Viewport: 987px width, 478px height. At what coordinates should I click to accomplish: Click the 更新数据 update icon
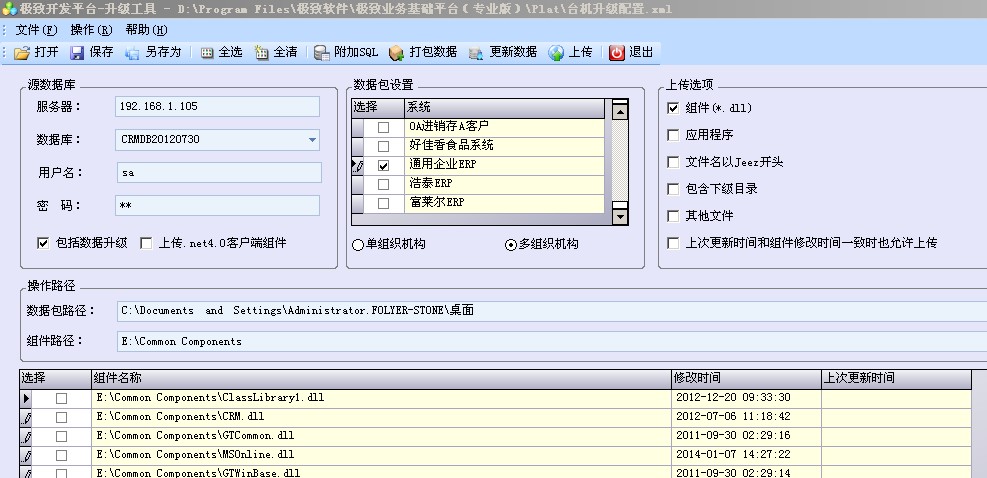point(476,53)
